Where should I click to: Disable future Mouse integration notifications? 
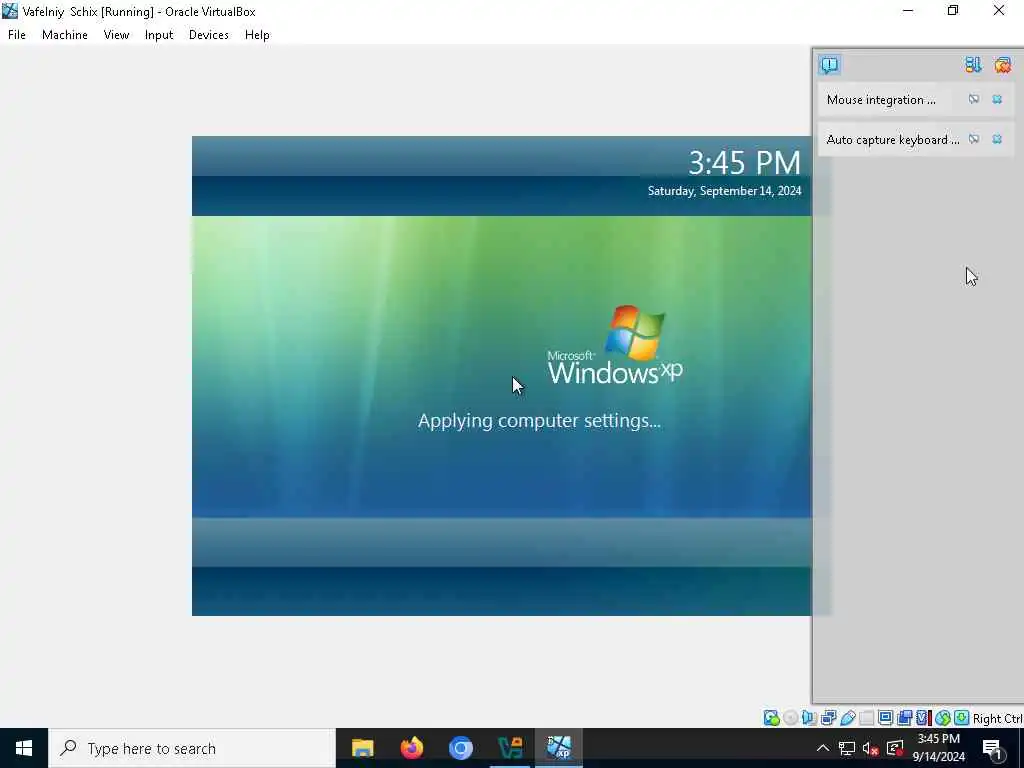point(974,99)
